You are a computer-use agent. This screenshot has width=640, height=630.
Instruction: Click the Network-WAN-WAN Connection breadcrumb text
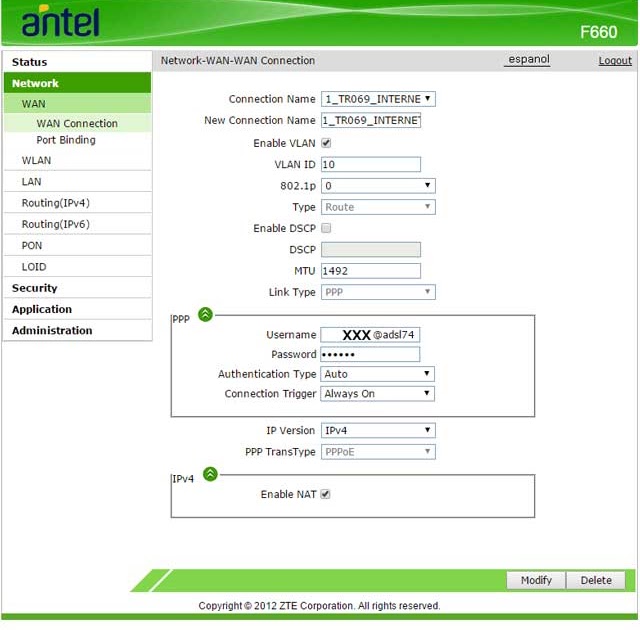[x=238, y=60]
